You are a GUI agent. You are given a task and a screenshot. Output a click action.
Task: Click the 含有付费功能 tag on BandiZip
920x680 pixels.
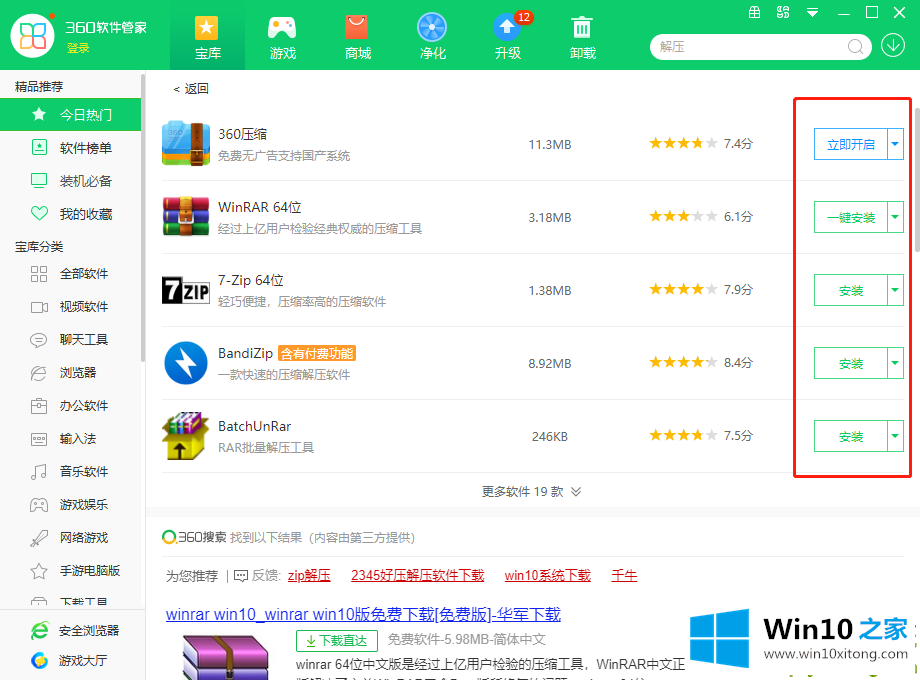tap(317, 354)
